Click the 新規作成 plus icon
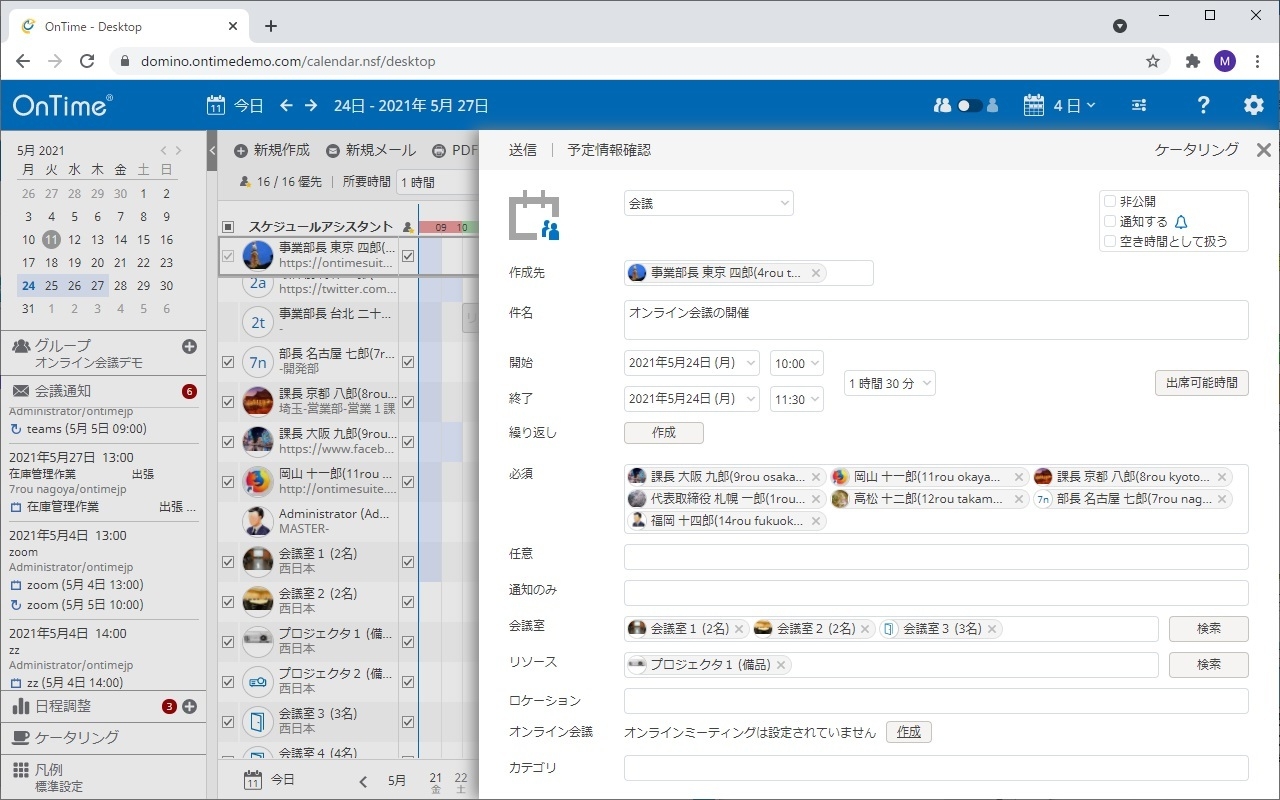The width and height of the screenshot is (1280, 800). (240, 148)
